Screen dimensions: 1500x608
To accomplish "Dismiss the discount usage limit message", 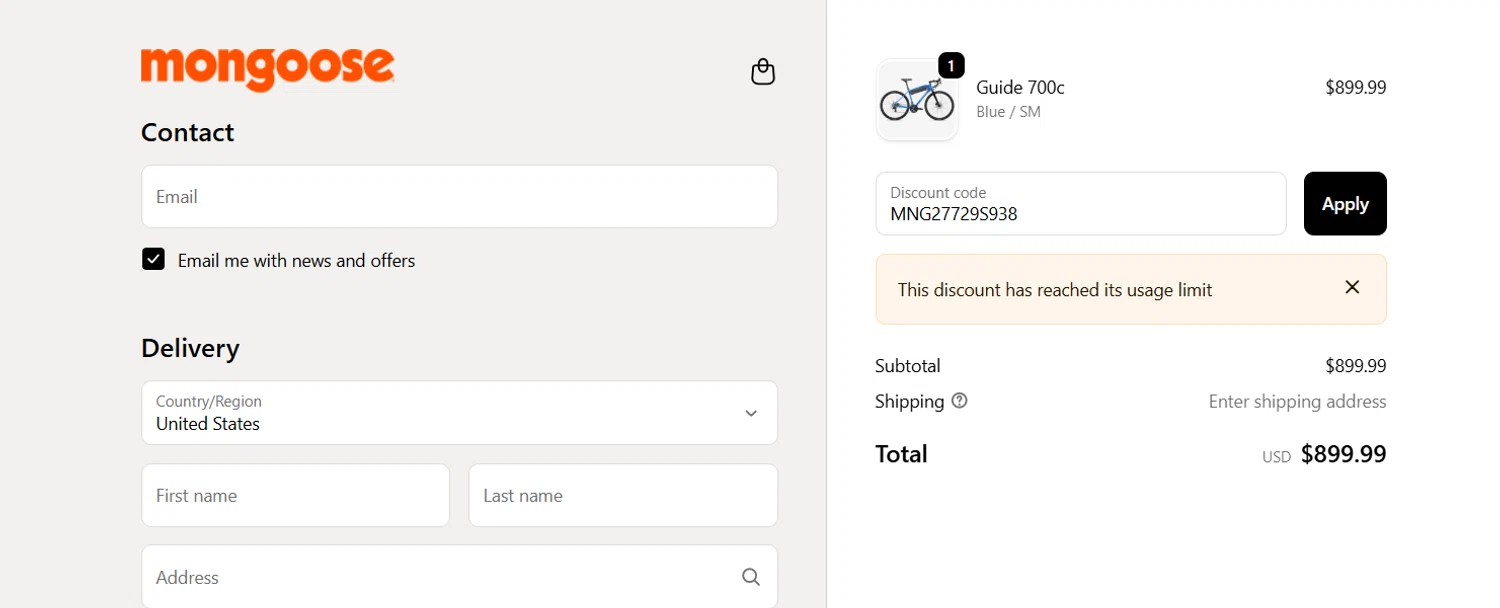I will 1352,288.
